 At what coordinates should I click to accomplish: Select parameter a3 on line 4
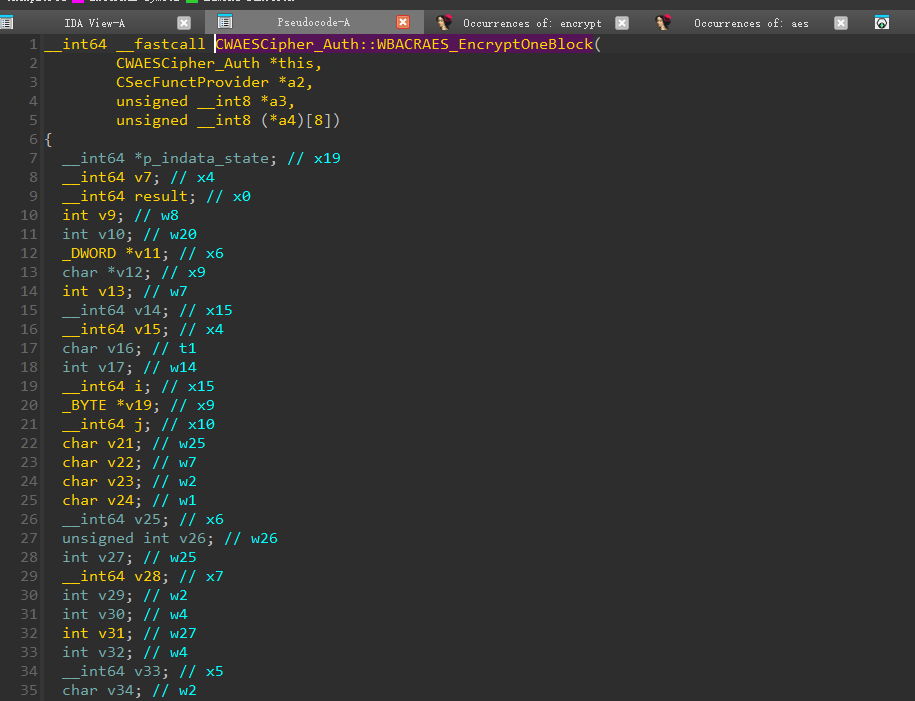pos(277,101)
